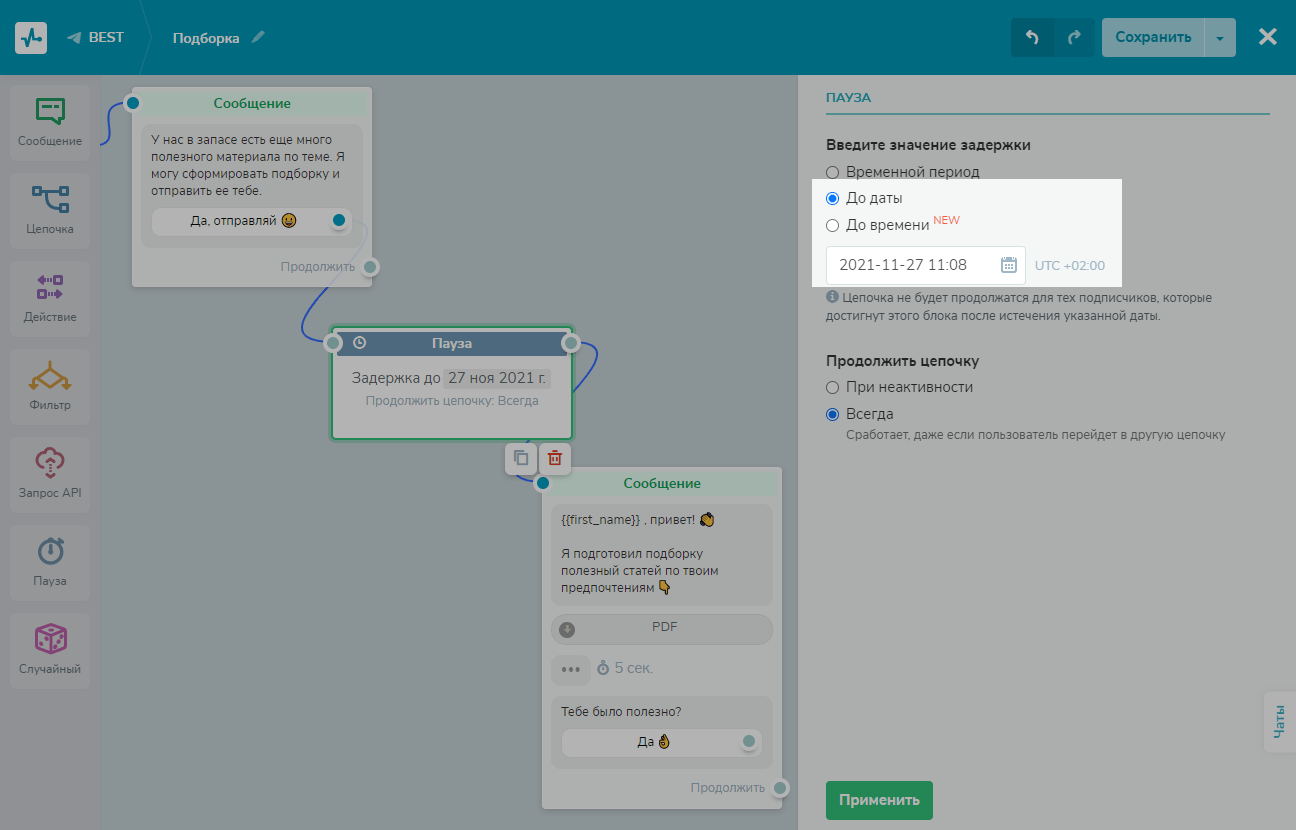Duplicate the Pause block with copy icon
Image resolution: width=1296 pixels, height=830 pixels.
click(x=521, y=459)
